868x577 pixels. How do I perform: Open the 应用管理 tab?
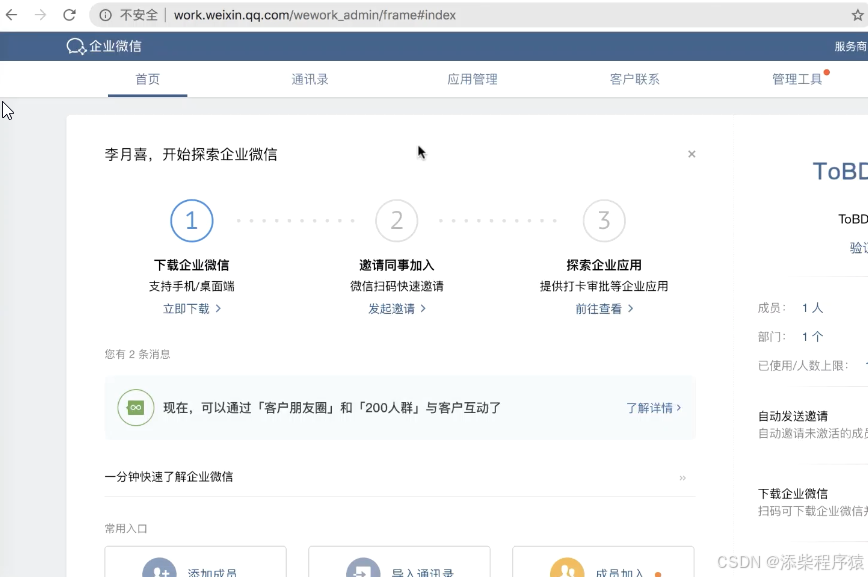click(x=472, y=79)
